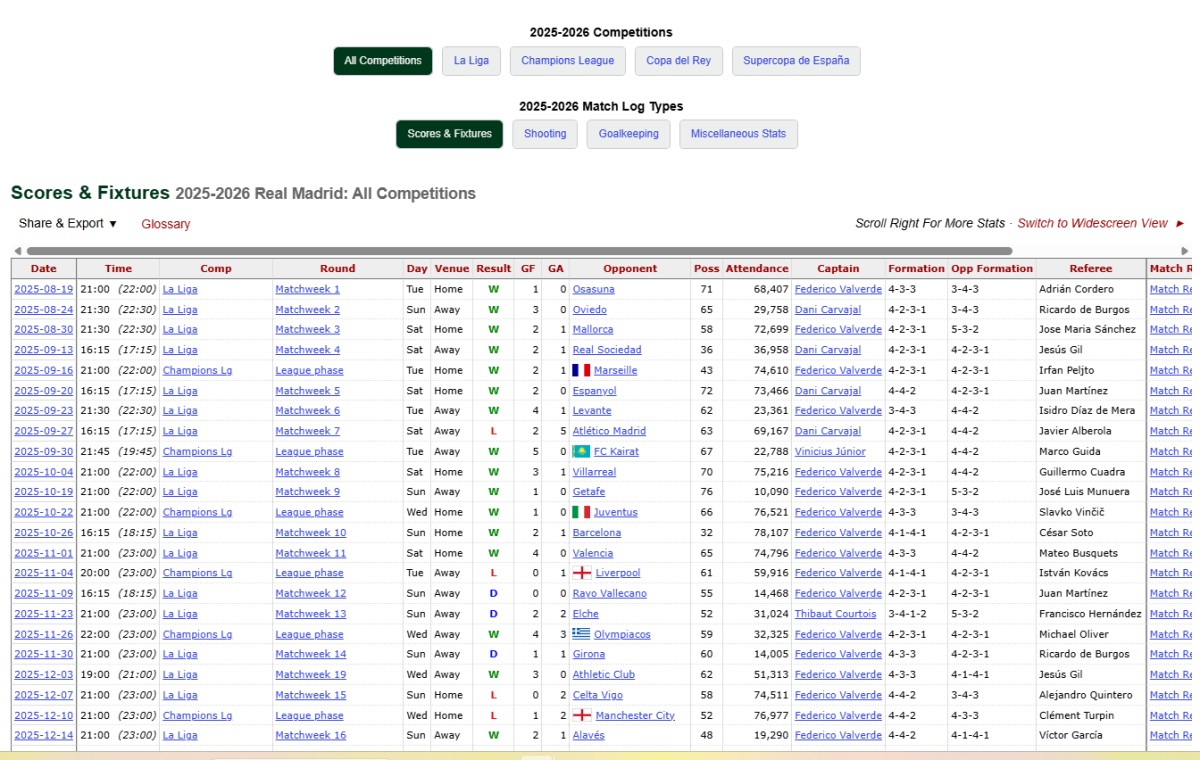Open the 2025-12-14 match date link
This screenshot has height=760, width=1200.
(44, 735)
